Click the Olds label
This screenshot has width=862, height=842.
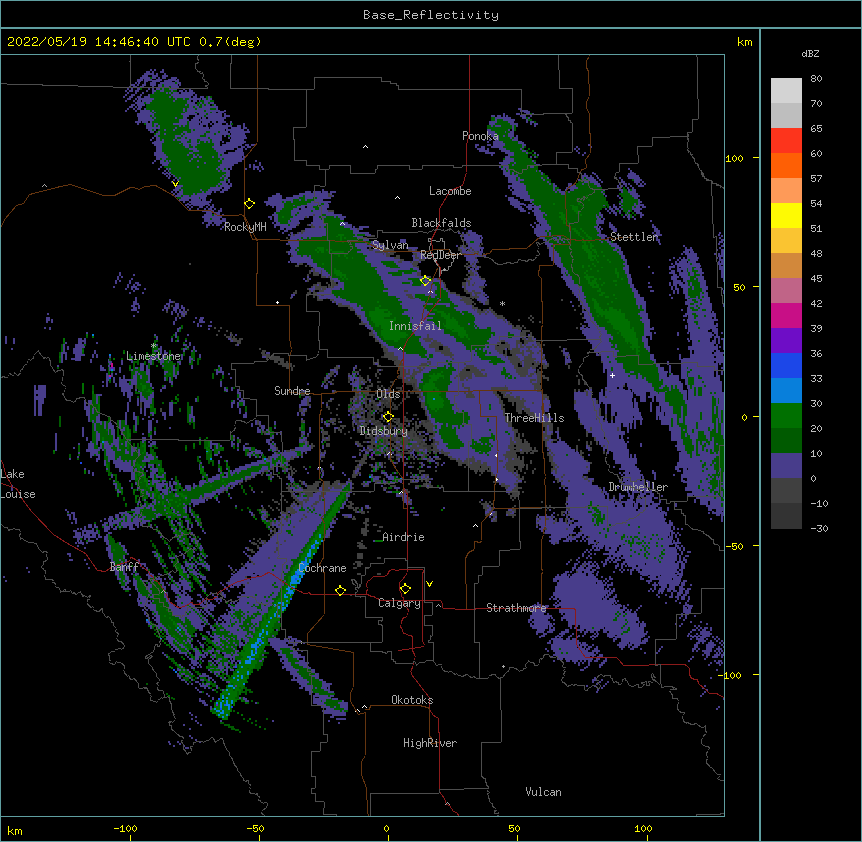tap(388, 394)
